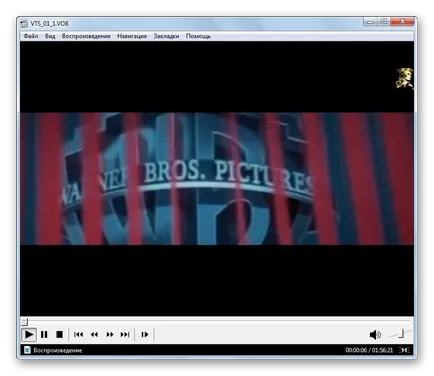Decrease playback speed with rewind button
434x376 pixels.
click(94, 334)
